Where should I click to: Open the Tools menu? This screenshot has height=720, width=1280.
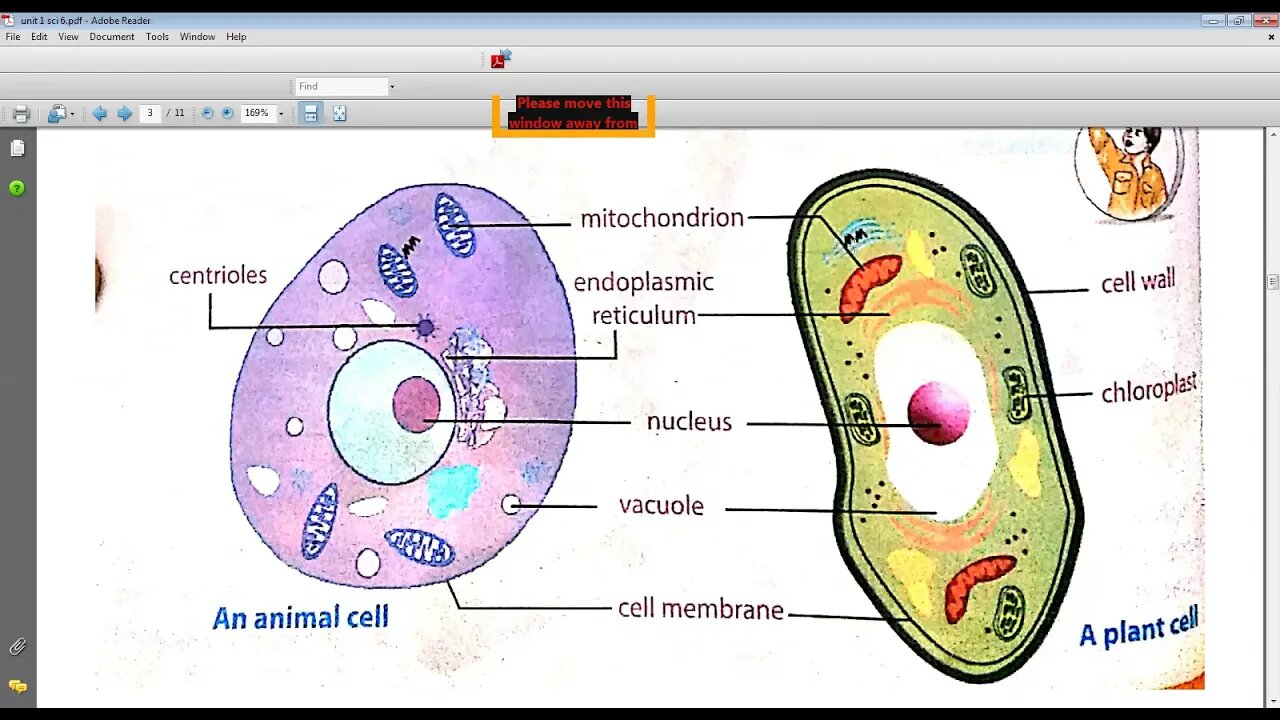pyautogui.click(x=157, y=37)
